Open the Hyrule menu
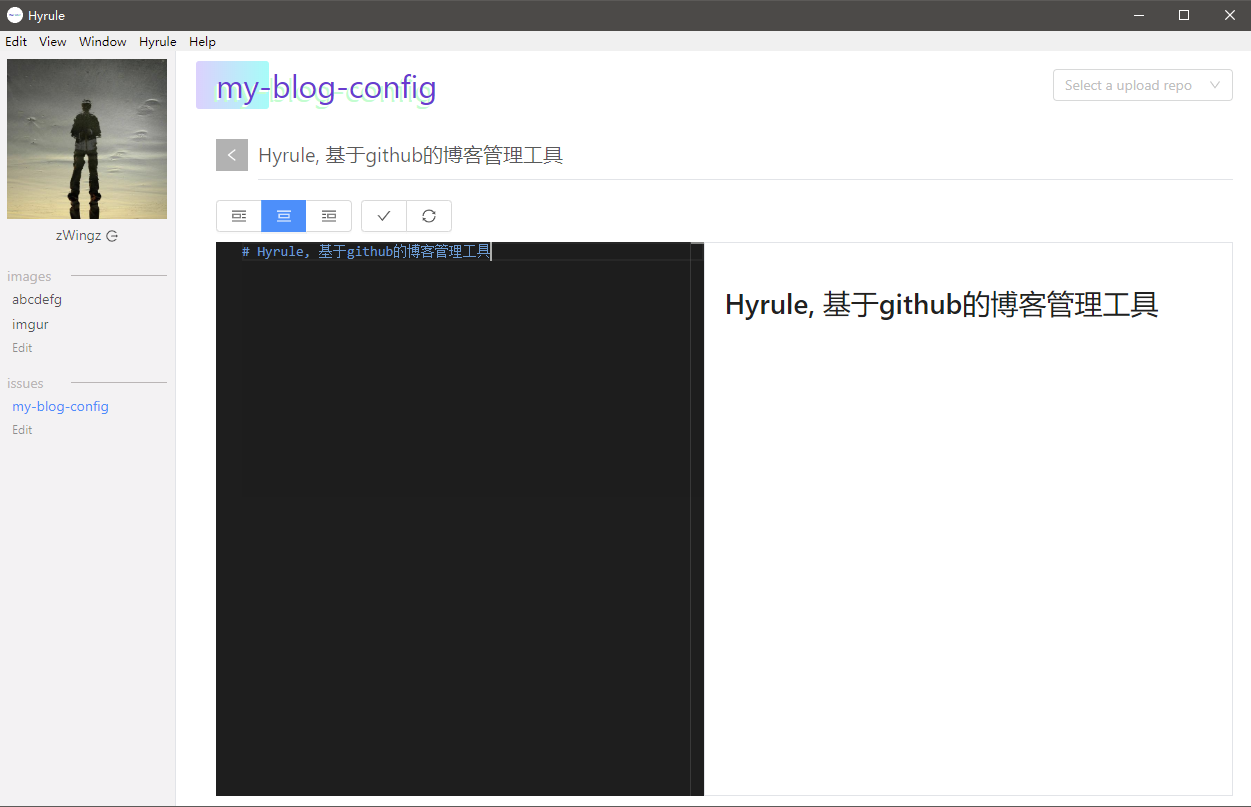Image resolution: width=1251 pixels, height=807 pixels. [158, 41]
